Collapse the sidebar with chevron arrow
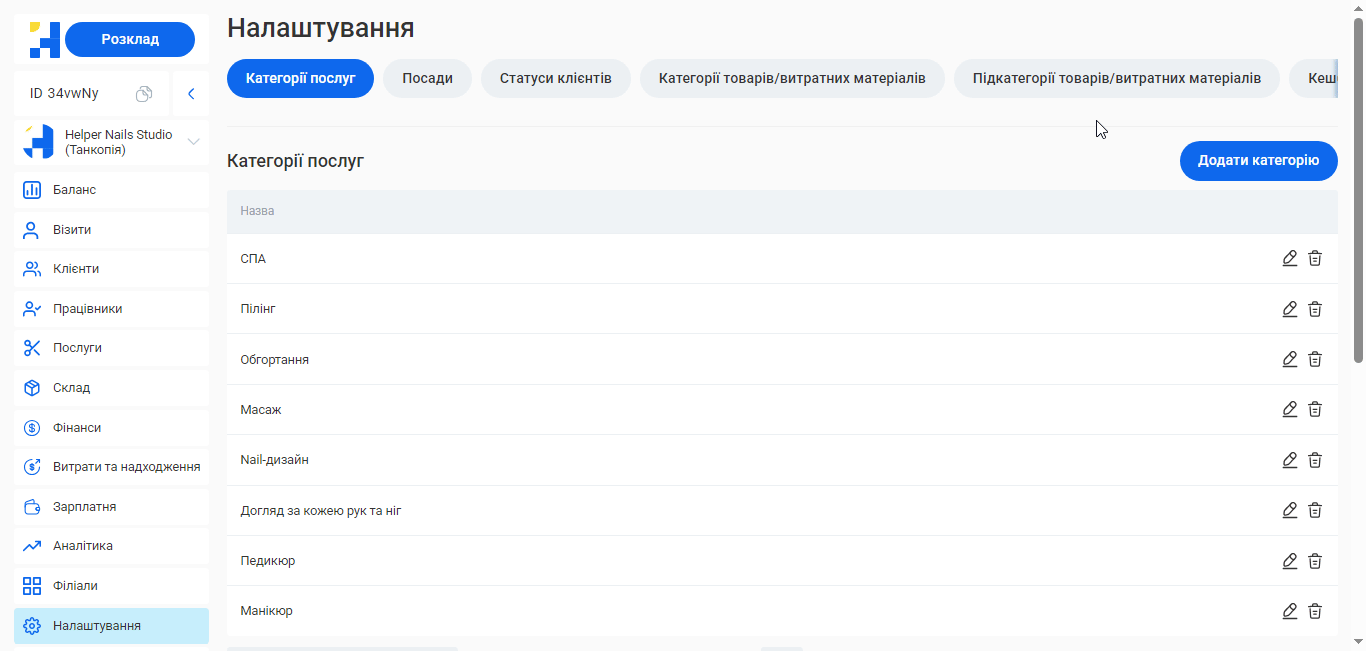The width and height of the screenshot is (1366, 651). tap(191, 92)
